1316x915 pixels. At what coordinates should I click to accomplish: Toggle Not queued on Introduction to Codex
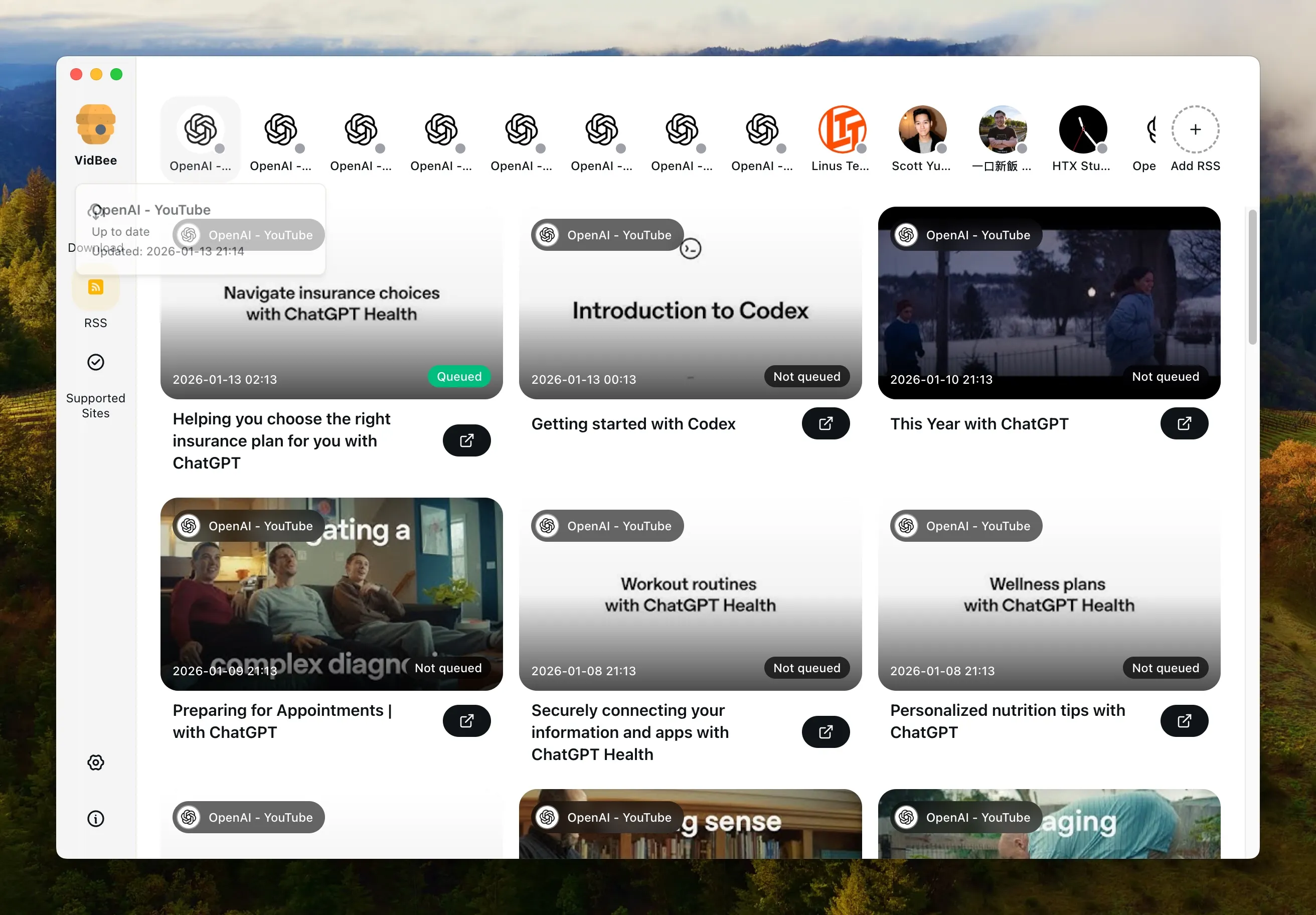[x=806, y=377]
